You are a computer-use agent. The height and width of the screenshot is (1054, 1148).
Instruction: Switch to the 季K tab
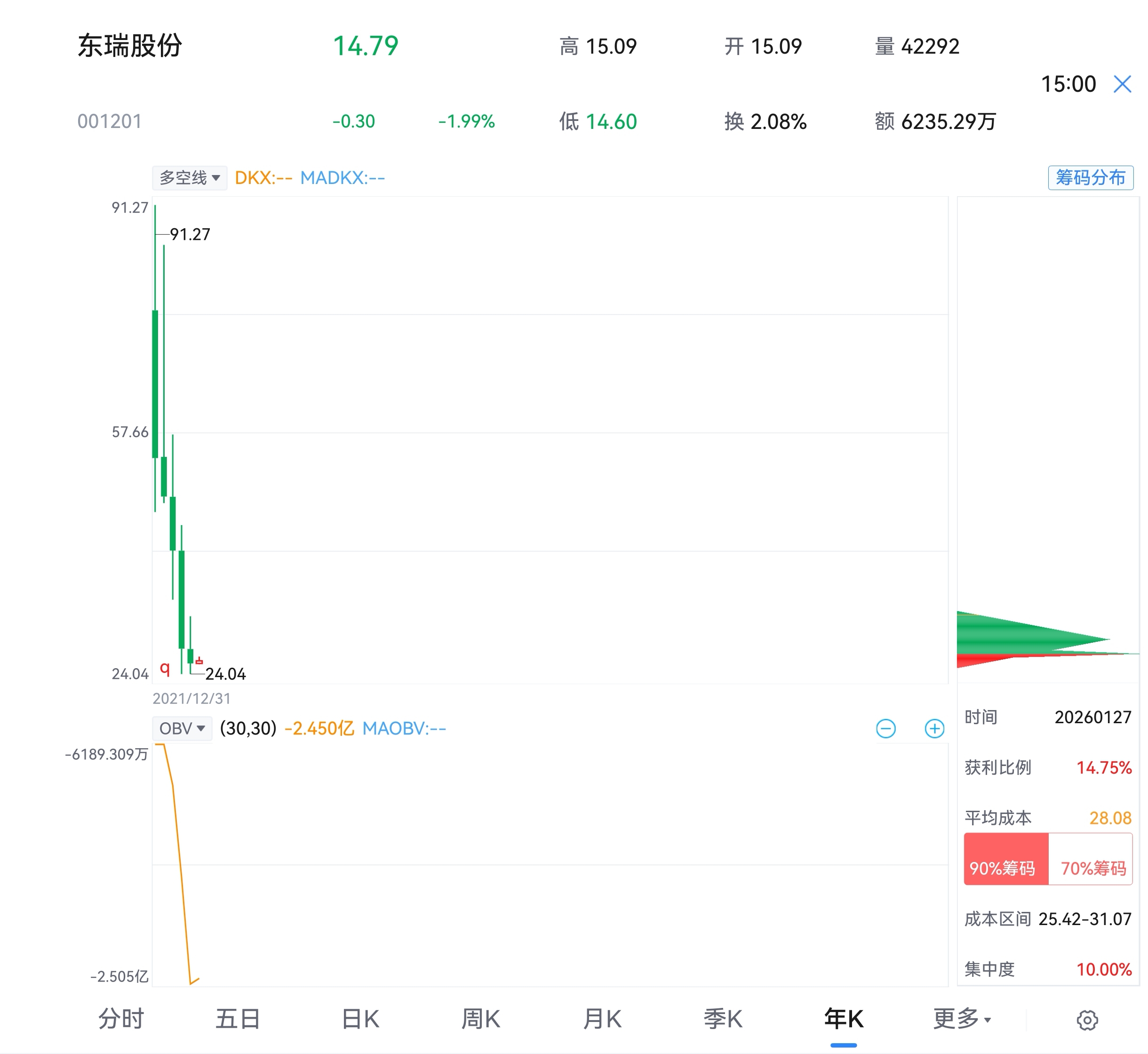(723, 1019)
